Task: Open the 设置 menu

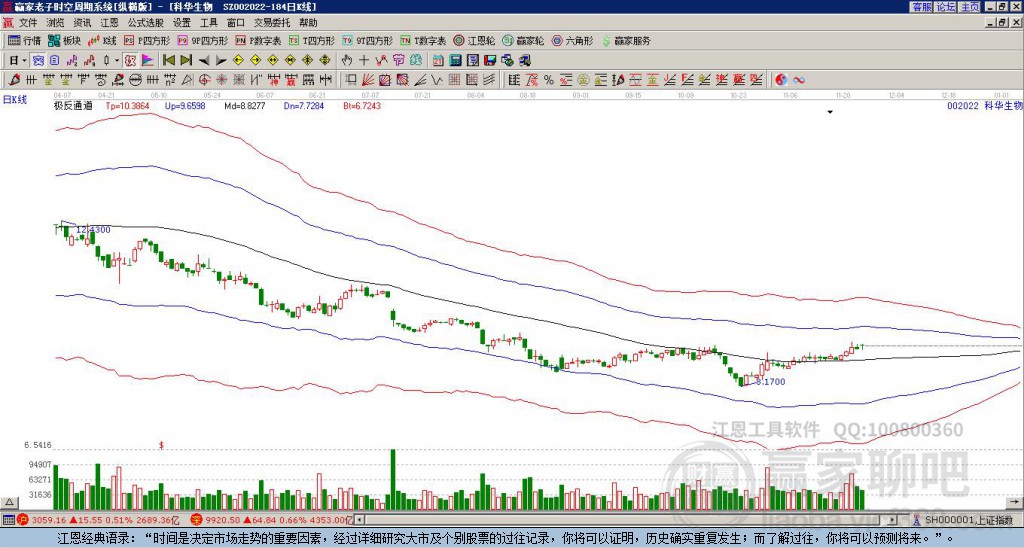Action: point(182,23)
